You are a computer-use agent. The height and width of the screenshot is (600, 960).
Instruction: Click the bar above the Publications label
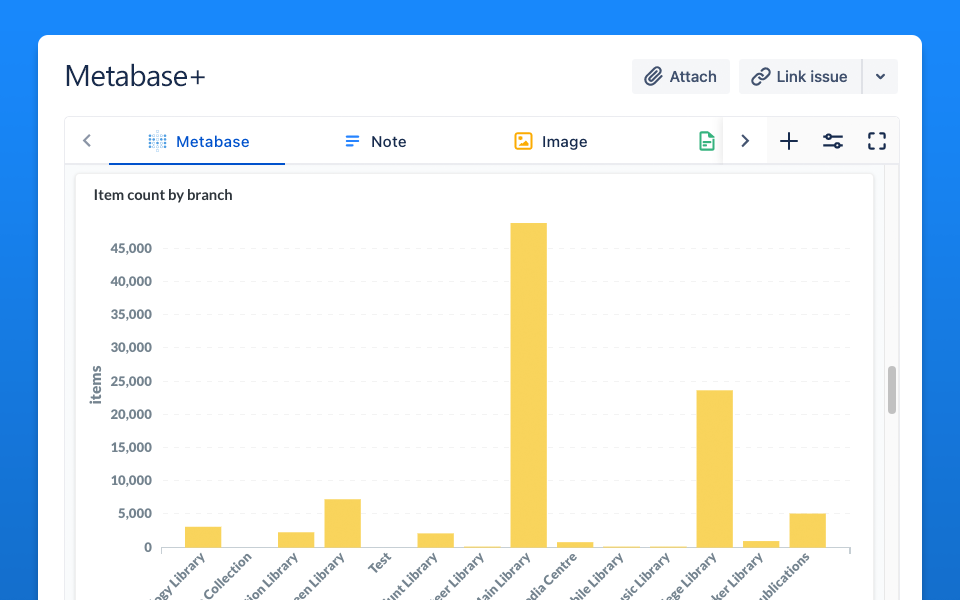pos(808,530)
